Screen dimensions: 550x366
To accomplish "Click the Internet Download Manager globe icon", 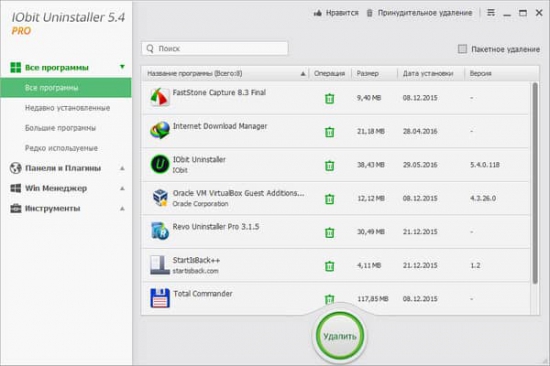I will [160, 130].
